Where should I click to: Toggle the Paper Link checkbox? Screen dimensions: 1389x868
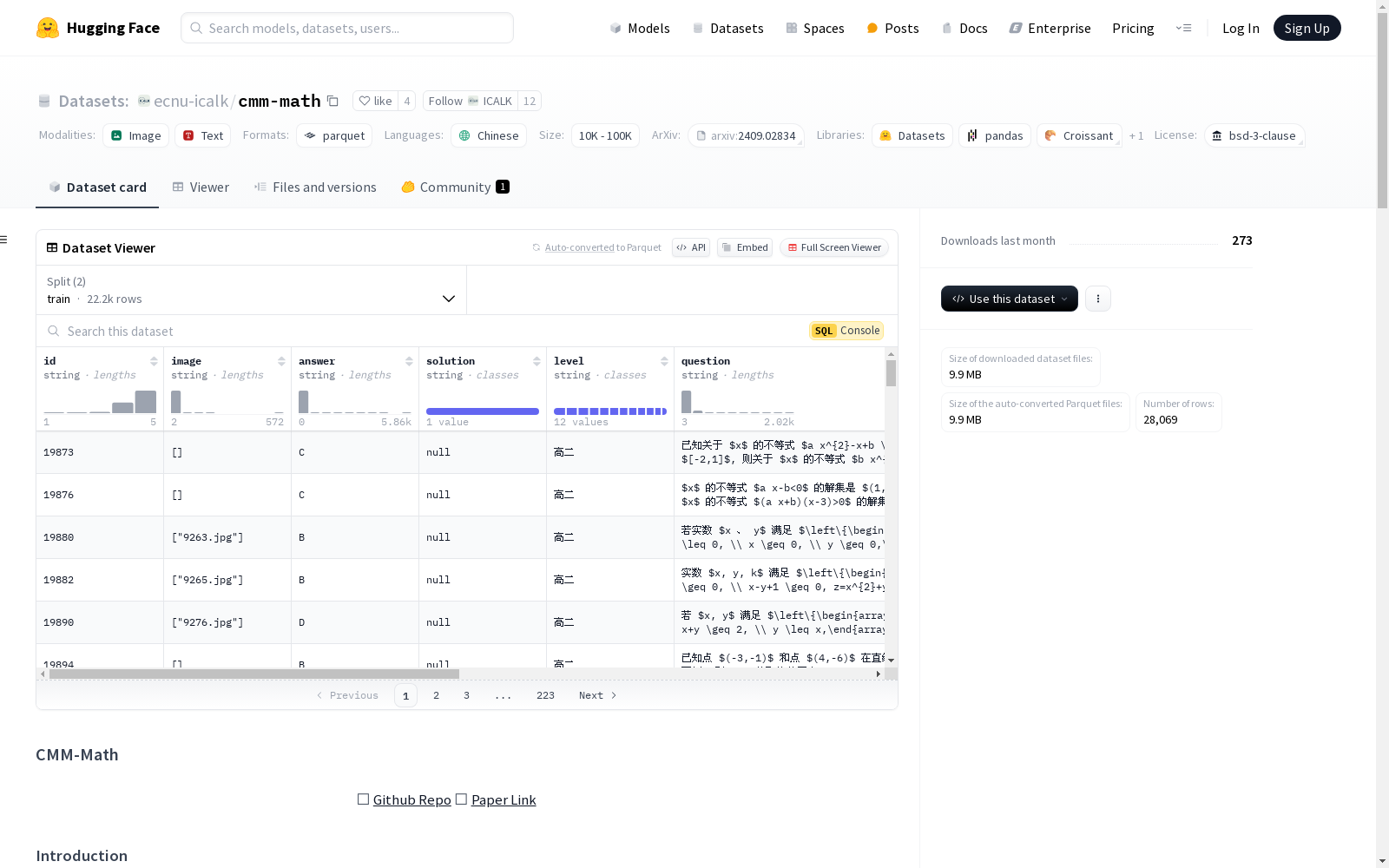coord(462,799)
